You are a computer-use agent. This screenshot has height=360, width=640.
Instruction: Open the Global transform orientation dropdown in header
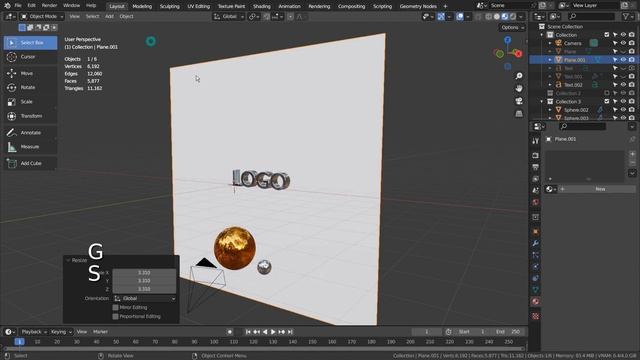229,16
